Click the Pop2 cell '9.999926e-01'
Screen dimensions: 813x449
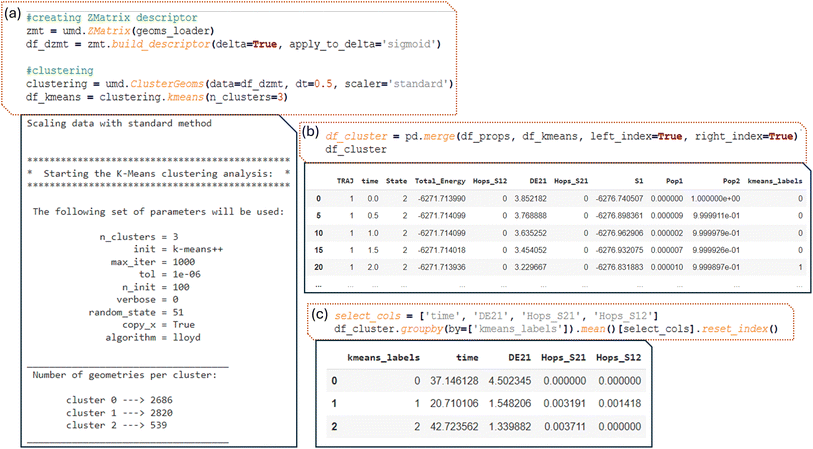point(716,250)
